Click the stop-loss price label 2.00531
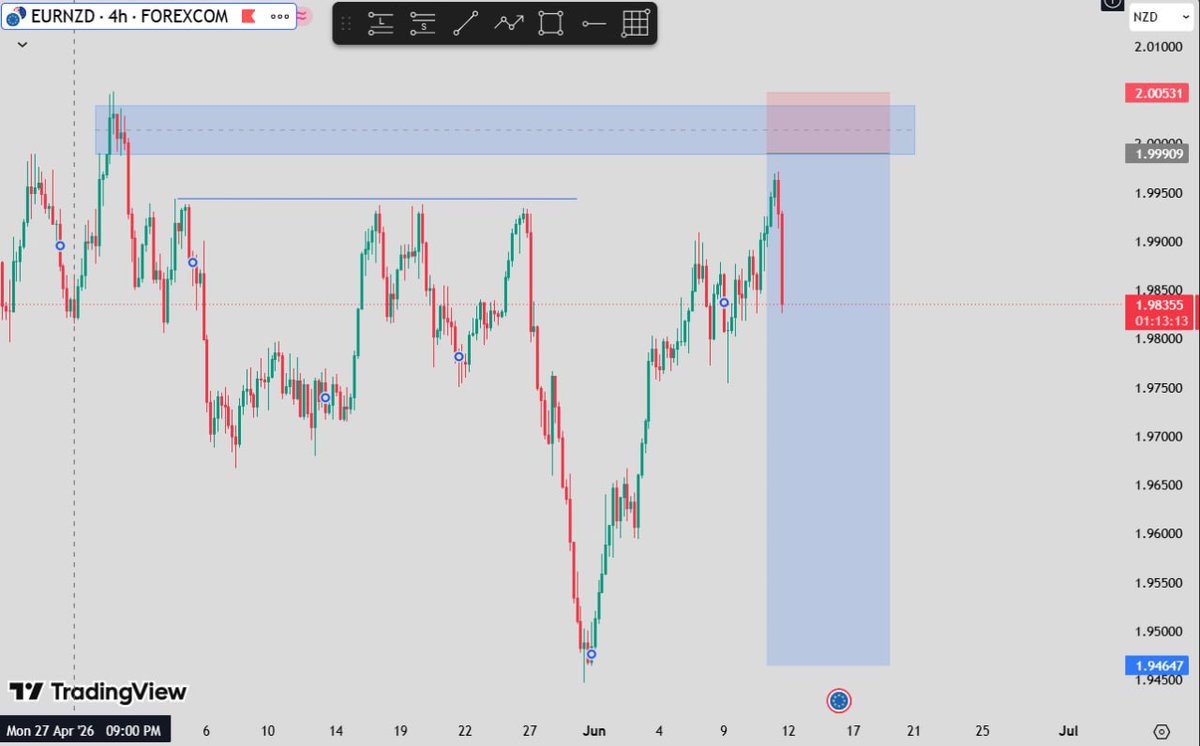Viewport: 1200px width, 746px height. click(1157, 93)
